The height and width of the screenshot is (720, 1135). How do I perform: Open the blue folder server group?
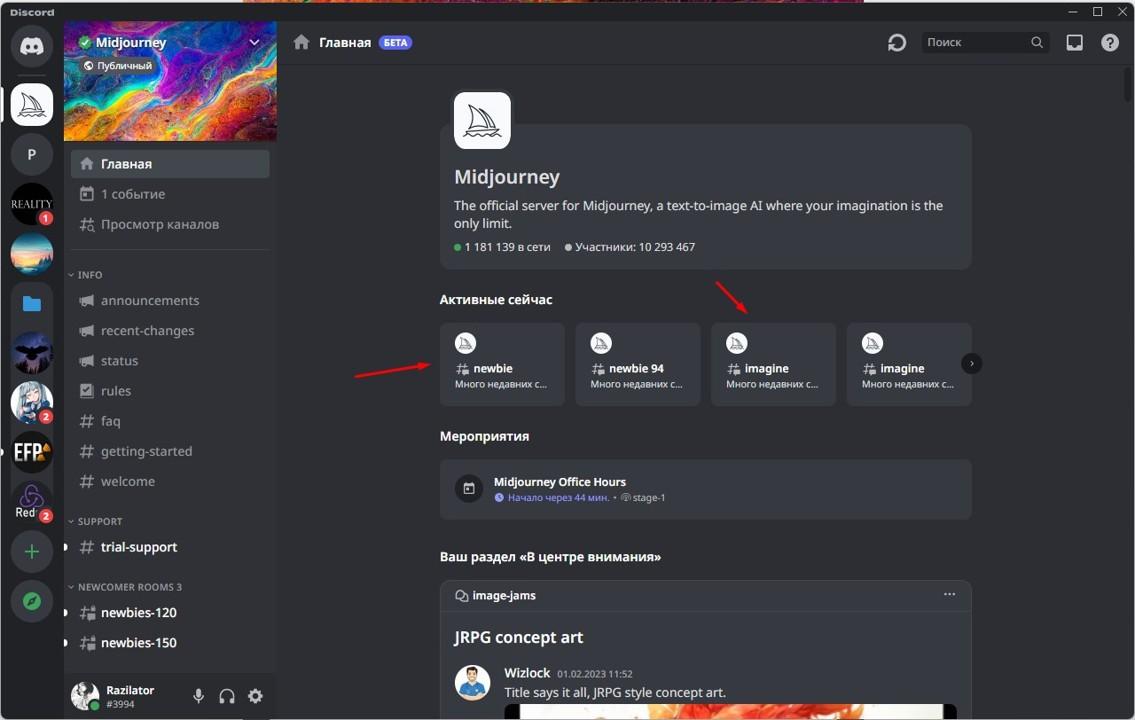pyautogui.click(x=32, y=303)
